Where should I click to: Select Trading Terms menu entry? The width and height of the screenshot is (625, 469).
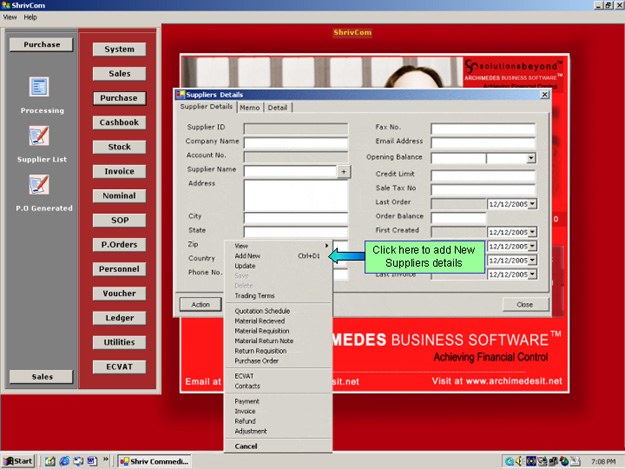pyautogui.click(x=255, y=296)
